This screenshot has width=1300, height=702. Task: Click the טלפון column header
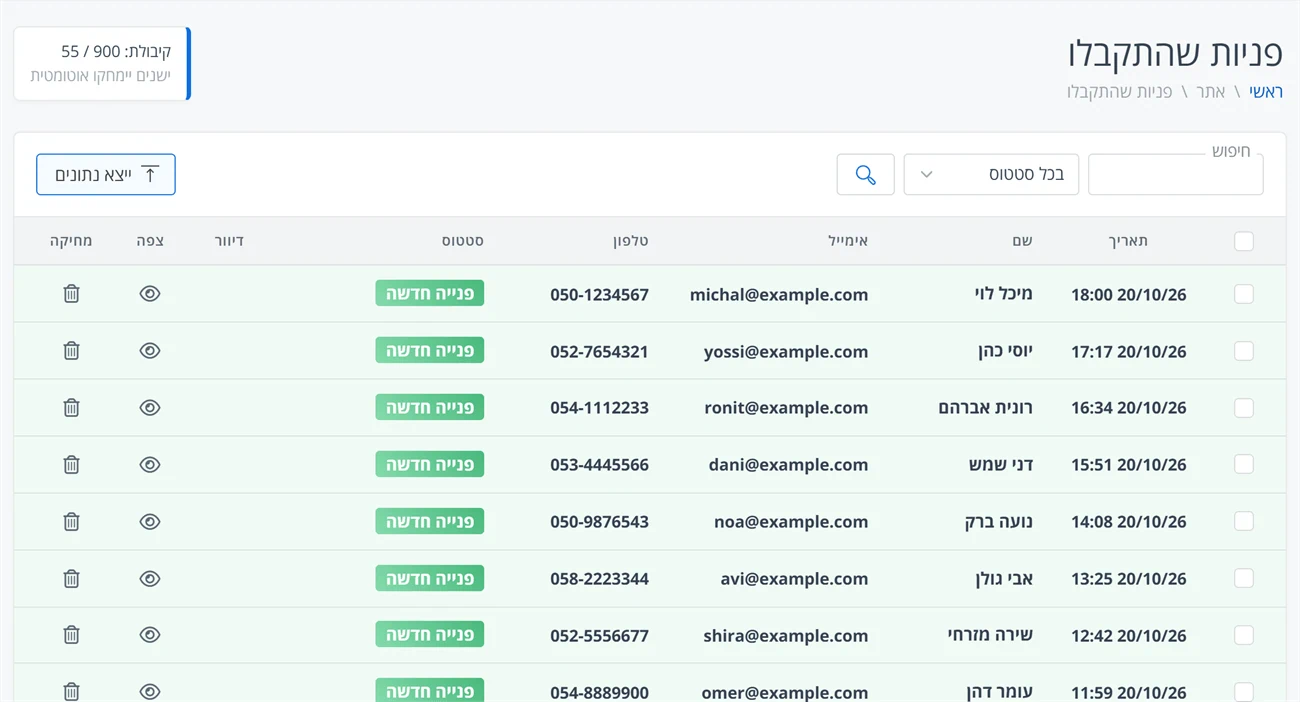[630, 241]
